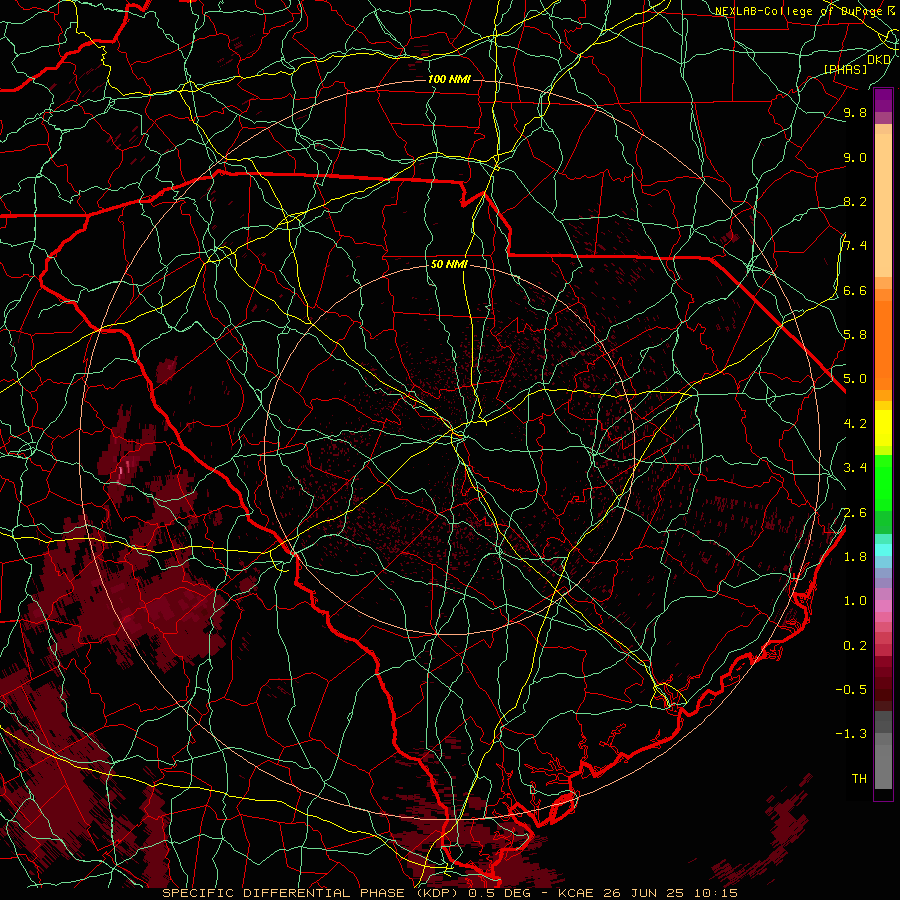This screenshot has width=900, height=900.
Task: Click "0.5 DEG" elevation in caption
Action: (499, 893)
